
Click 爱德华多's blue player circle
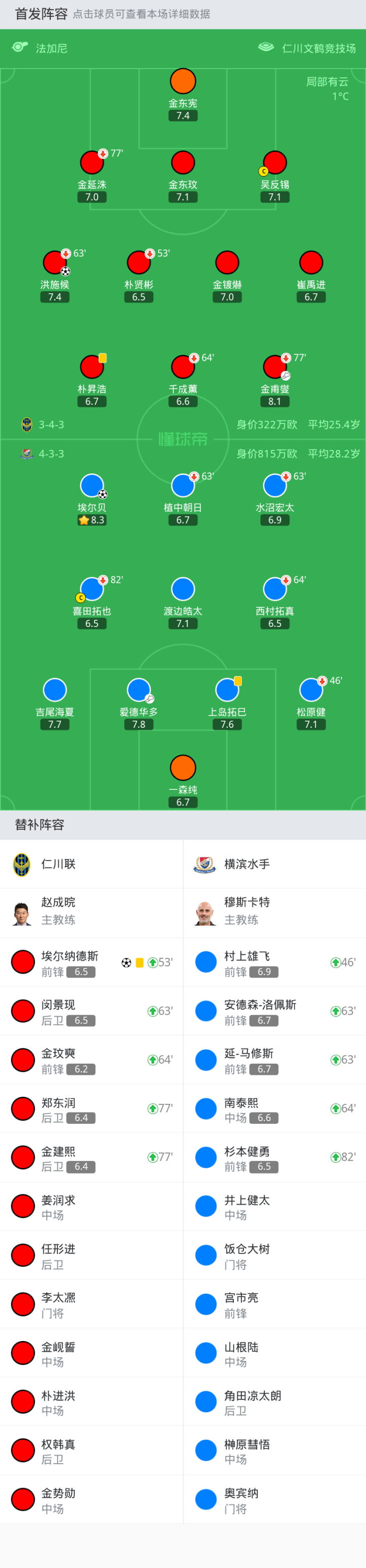pyautogui.click(x=139, y=690)
